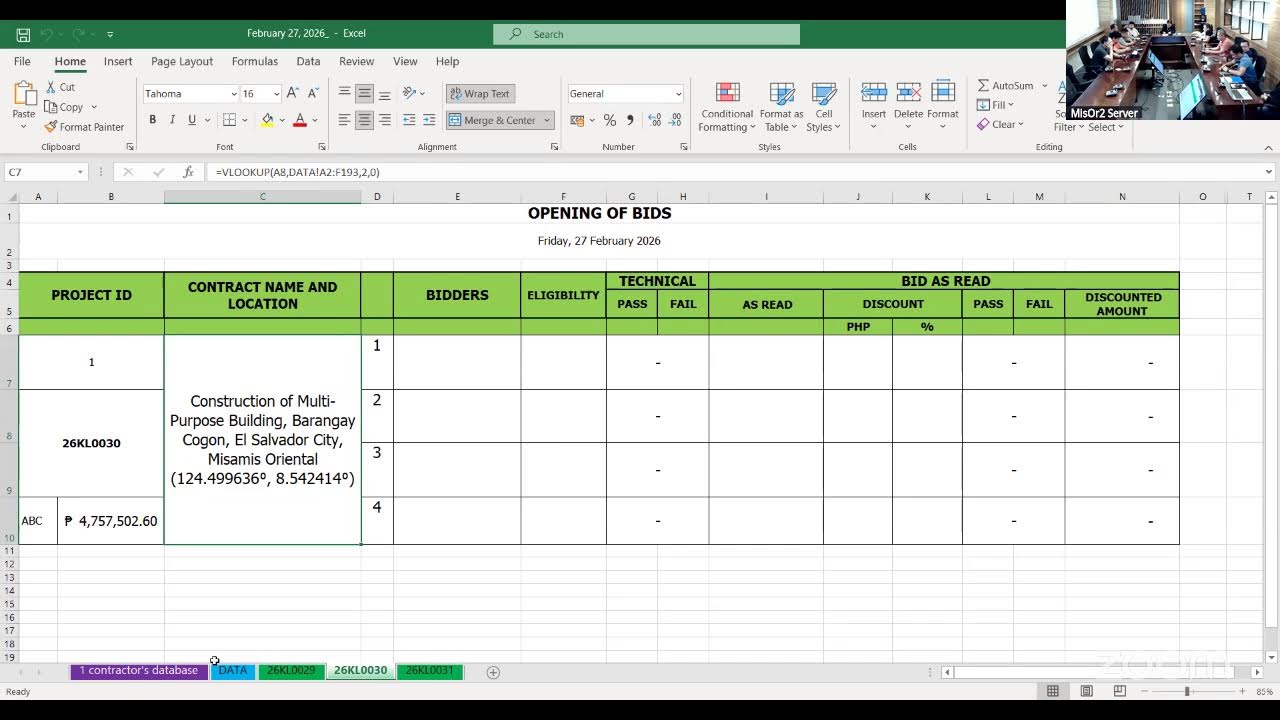This screenshot has height=720, width=1280.
Task: Click the zoom in plus button
Action: coord(1243,691)
